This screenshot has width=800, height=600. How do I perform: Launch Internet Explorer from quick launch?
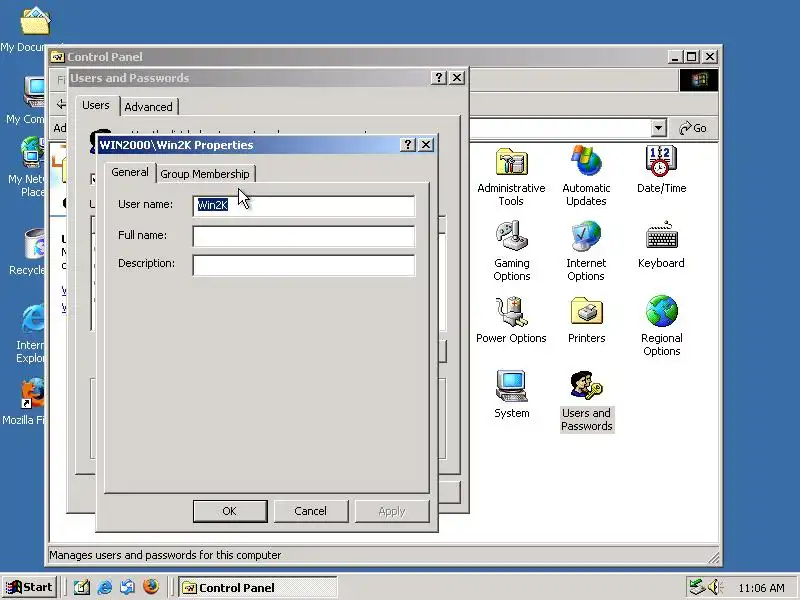(x=105, y=587)
